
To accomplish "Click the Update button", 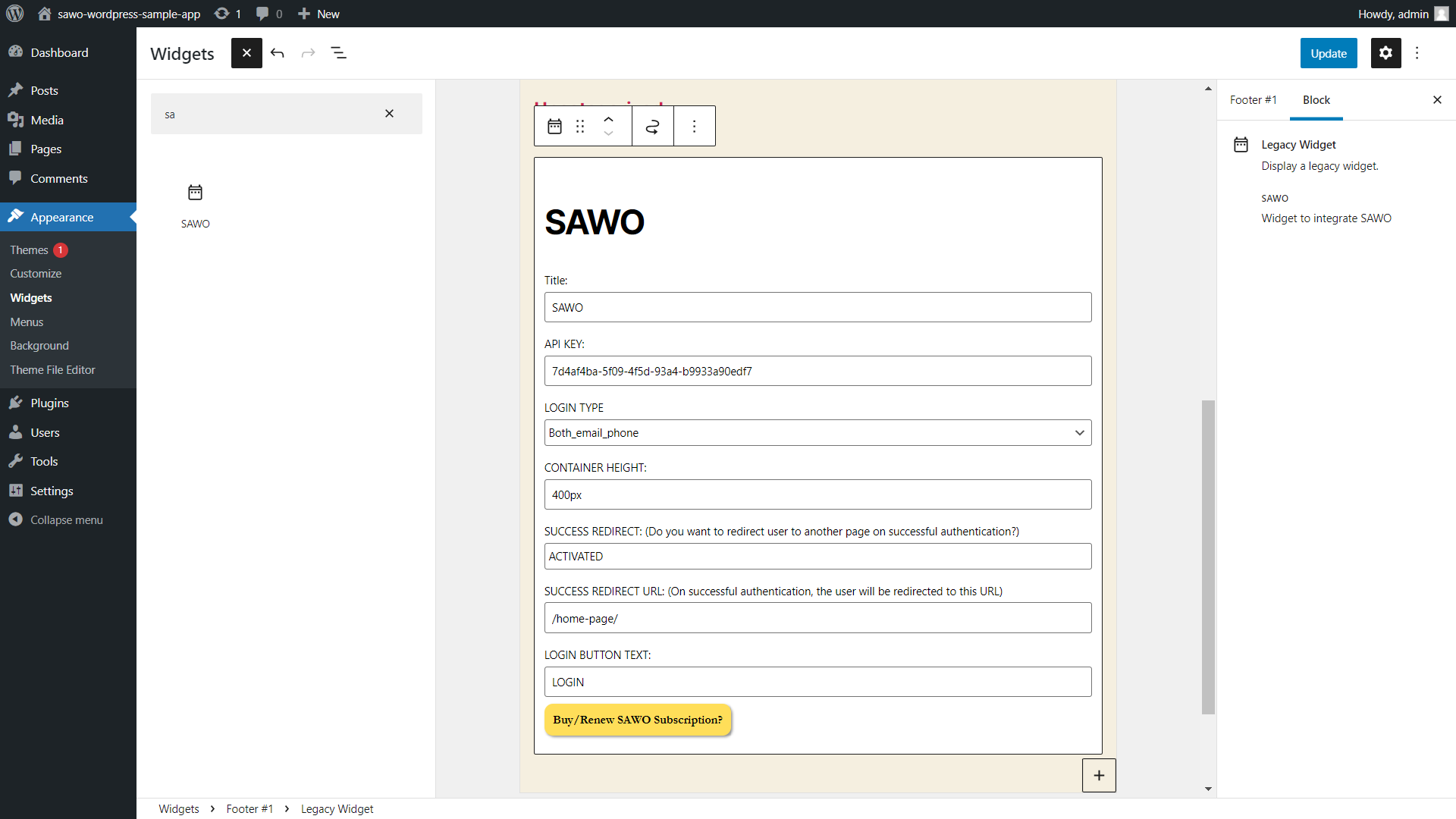I will pyautogui.click(x=1329, y=53).
